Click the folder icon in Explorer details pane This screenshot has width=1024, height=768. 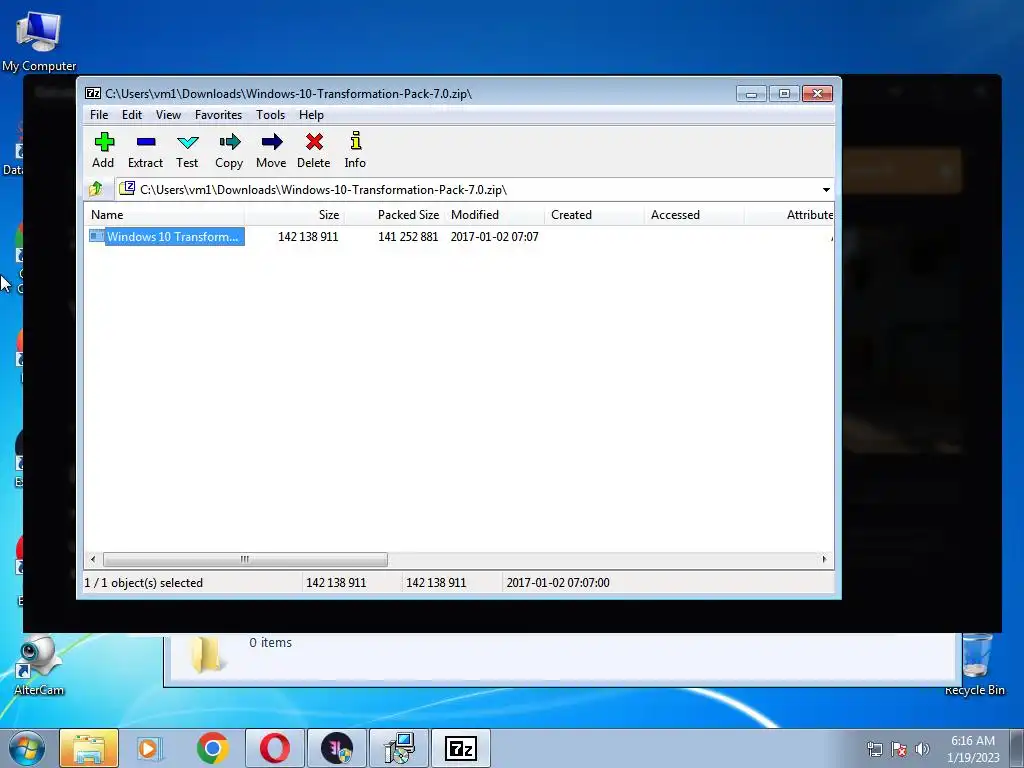[x=206, y=654]
